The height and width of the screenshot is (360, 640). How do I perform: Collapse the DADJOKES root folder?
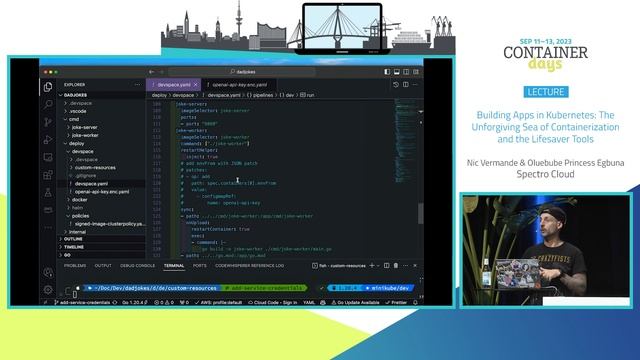point(101,95)
